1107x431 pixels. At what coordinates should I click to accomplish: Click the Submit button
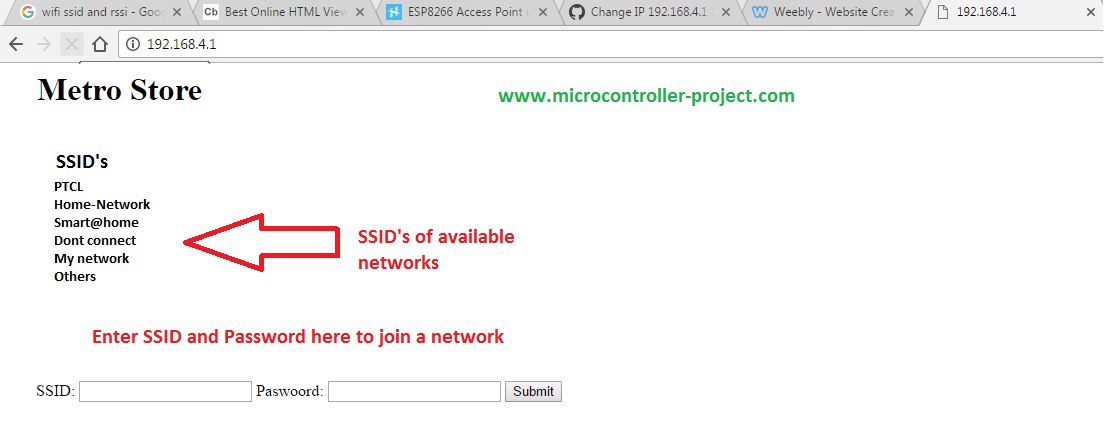(x=533, y=391)
